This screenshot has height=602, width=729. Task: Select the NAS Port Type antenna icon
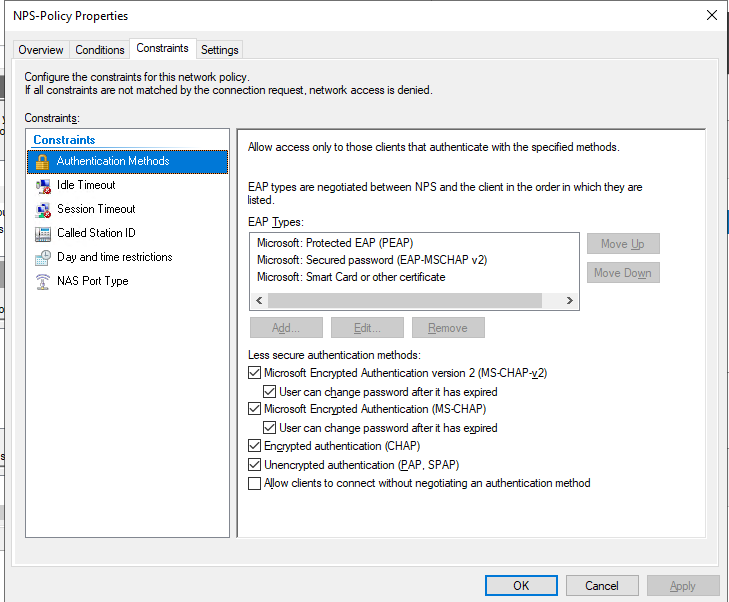click(42, 281)
